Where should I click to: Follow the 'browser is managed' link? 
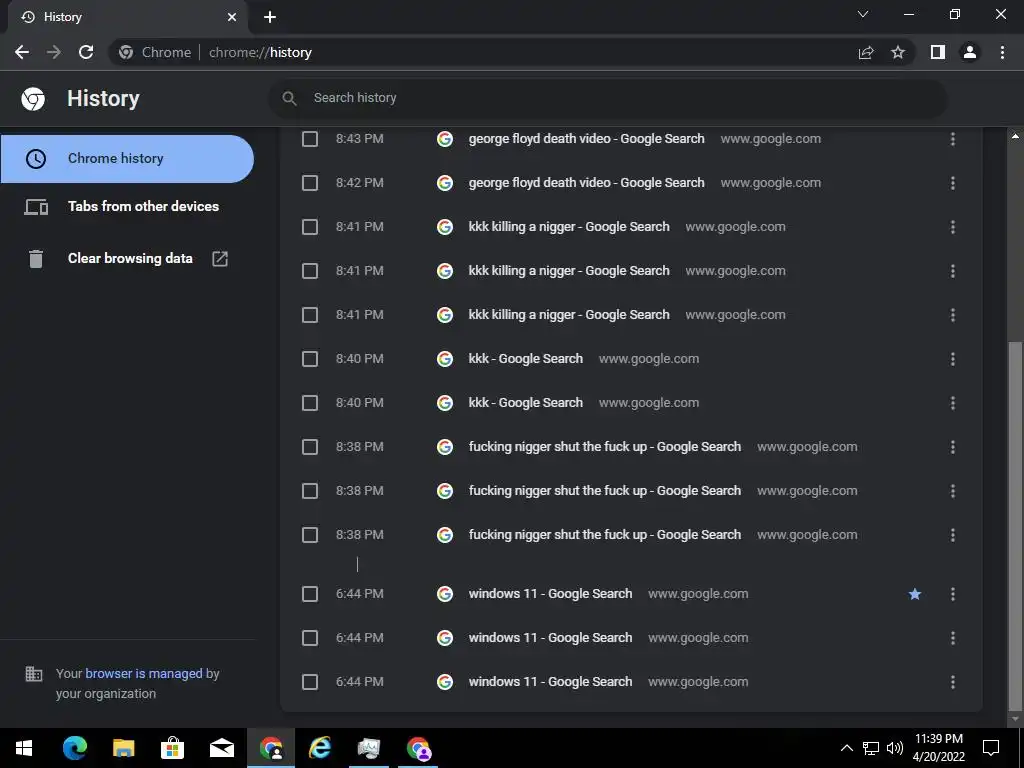144,673
